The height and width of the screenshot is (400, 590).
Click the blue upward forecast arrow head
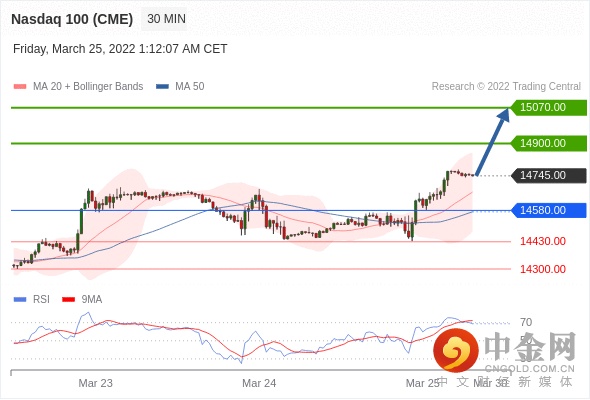(x=503, y=115)
